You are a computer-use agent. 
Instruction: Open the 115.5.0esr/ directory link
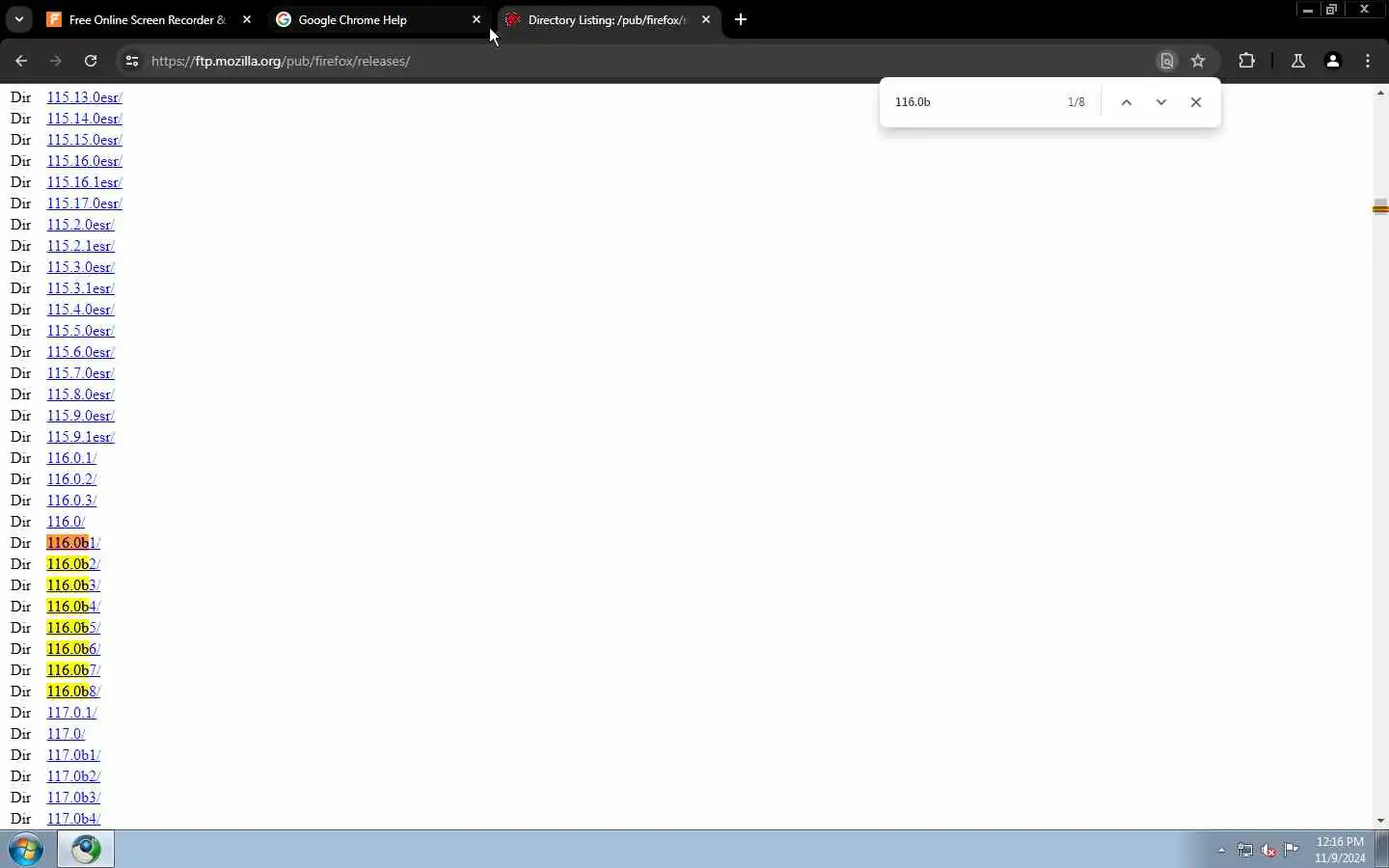(80, 331)
